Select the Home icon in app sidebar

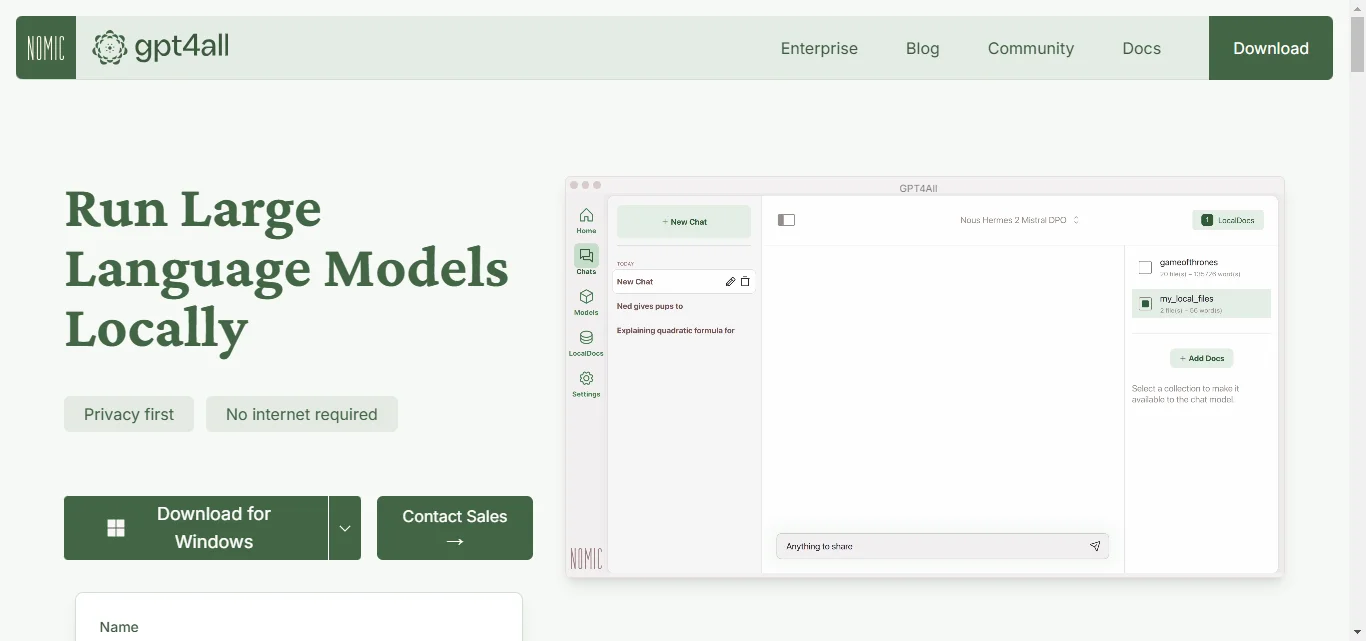coord(586,221)
